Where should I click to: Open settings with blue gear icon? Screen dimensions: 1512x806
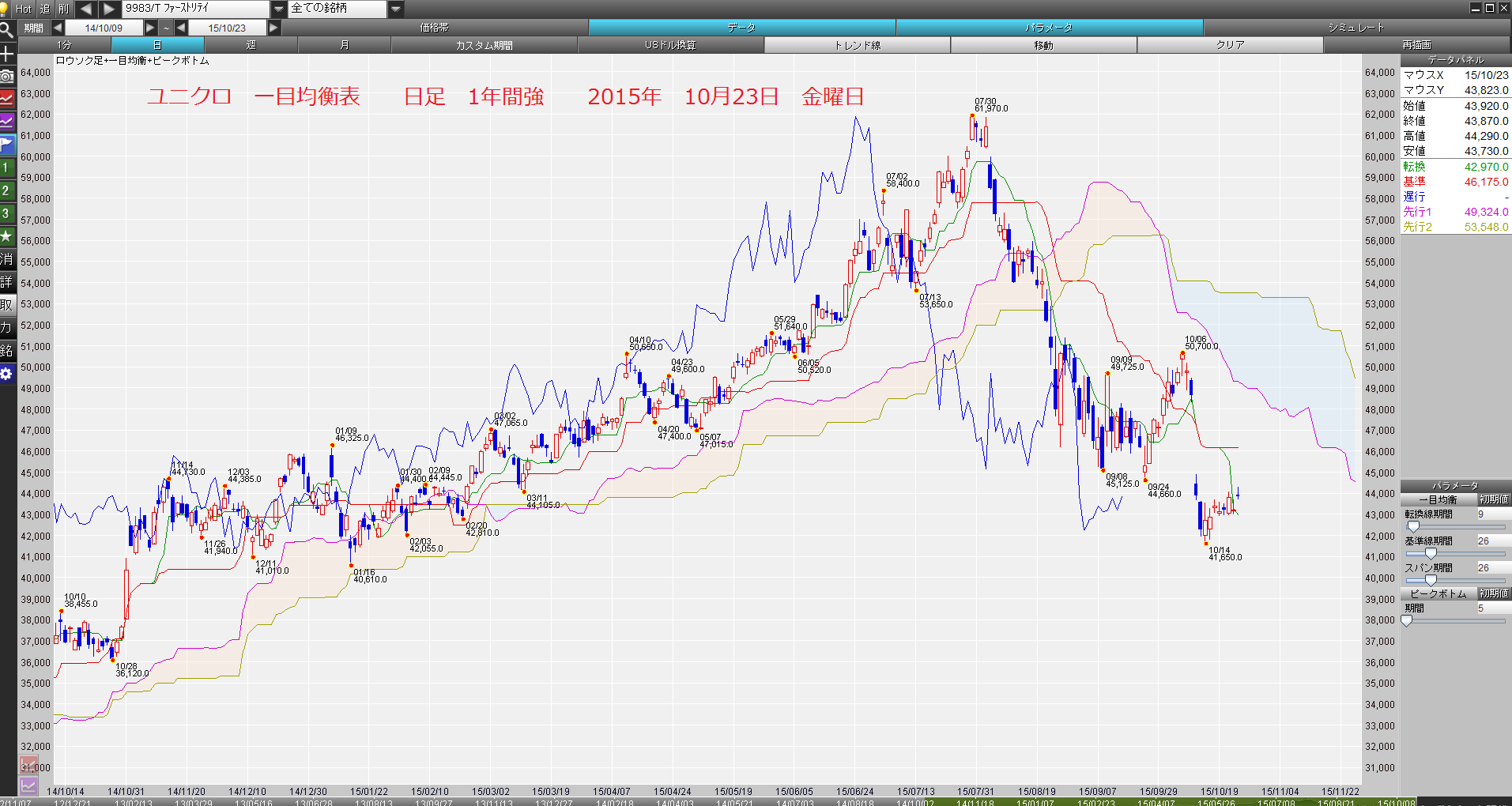[7, 374]
